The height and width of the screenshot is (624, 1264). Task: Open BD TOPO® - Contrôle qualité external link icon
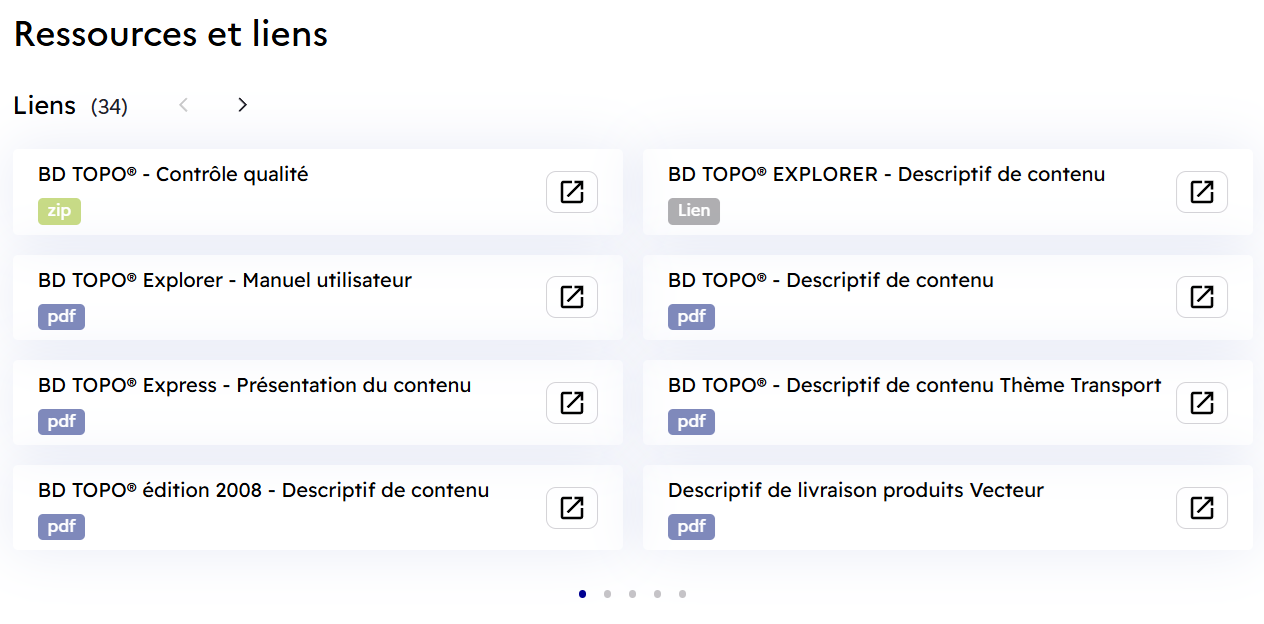pyautogui.click(x=571, y=192)
